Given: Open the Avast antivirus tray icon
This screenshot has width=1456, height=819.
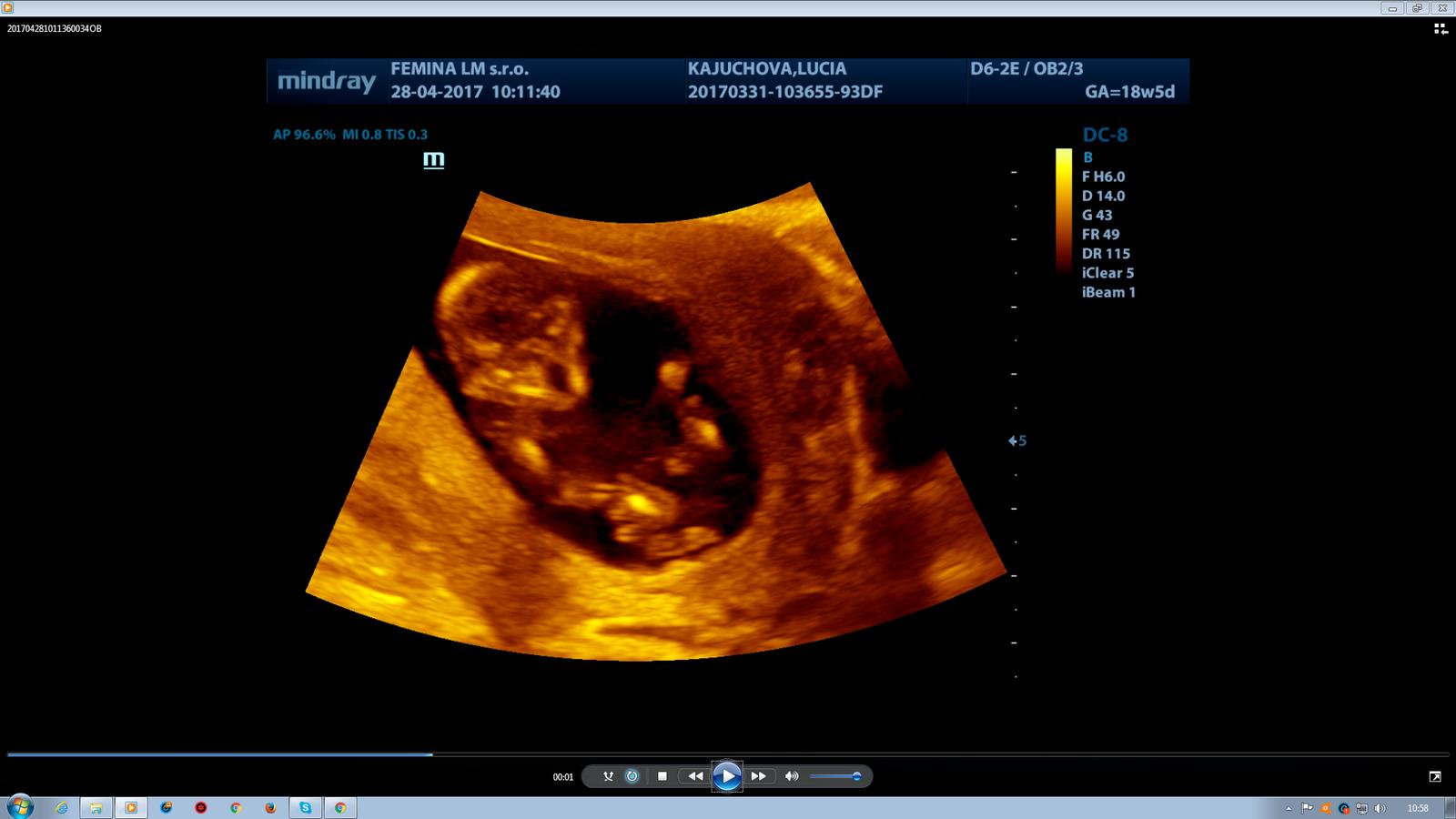Looking at the screenshot, I should (x=1325, y=808).
